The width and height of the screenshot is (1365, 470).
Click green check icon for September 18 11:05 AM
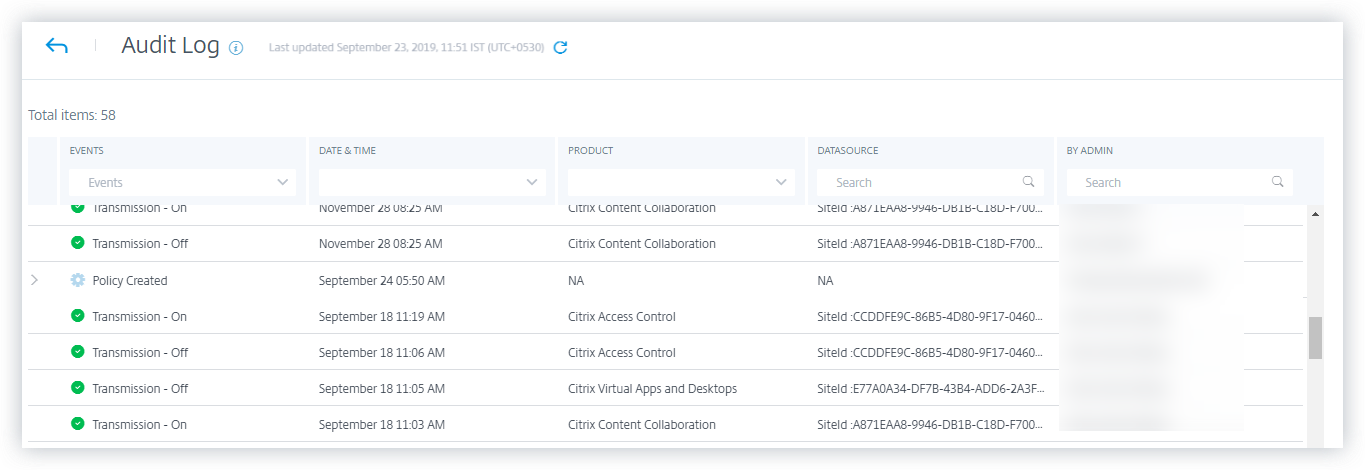coord(78,389)
